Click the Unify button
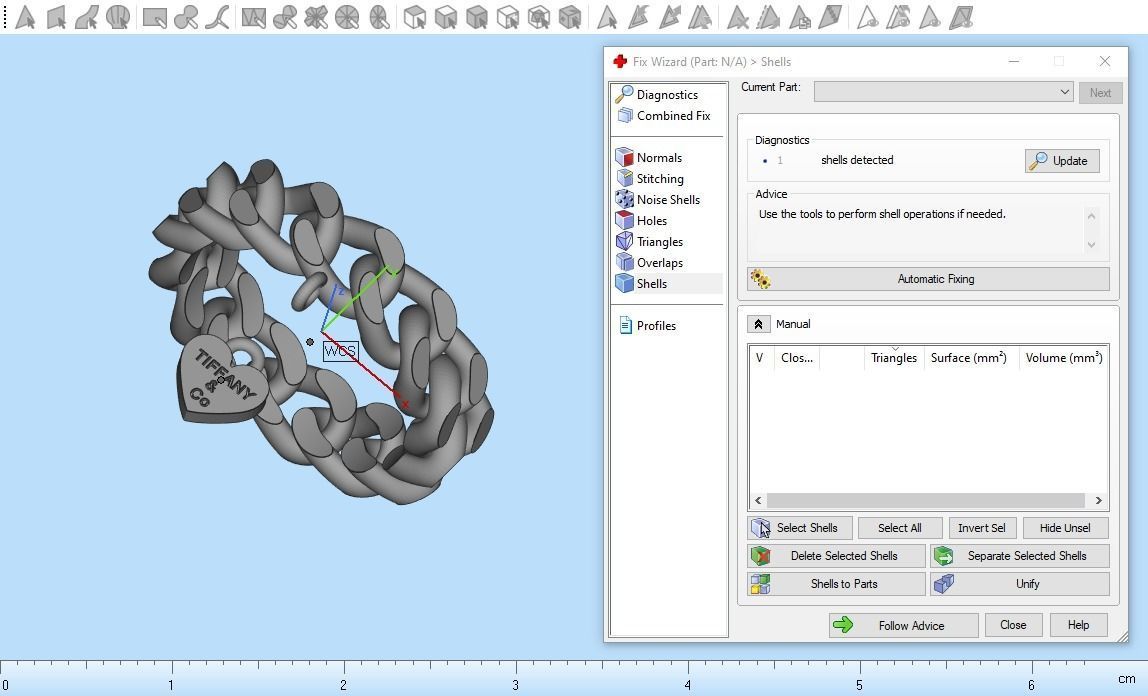The width and height of the screenshot is (1148, 696). pos(1020,583)
